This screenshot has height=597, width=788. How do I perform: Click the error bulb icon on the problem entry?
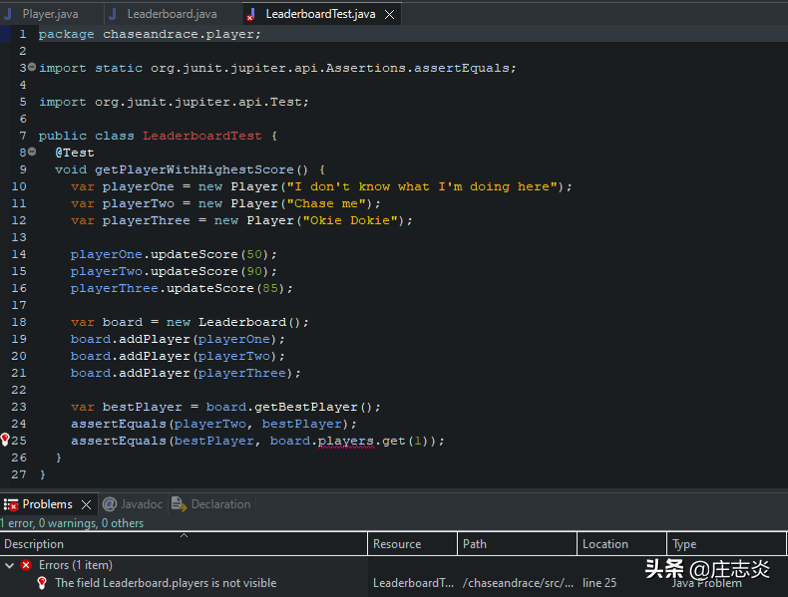(x=42, y=583)
